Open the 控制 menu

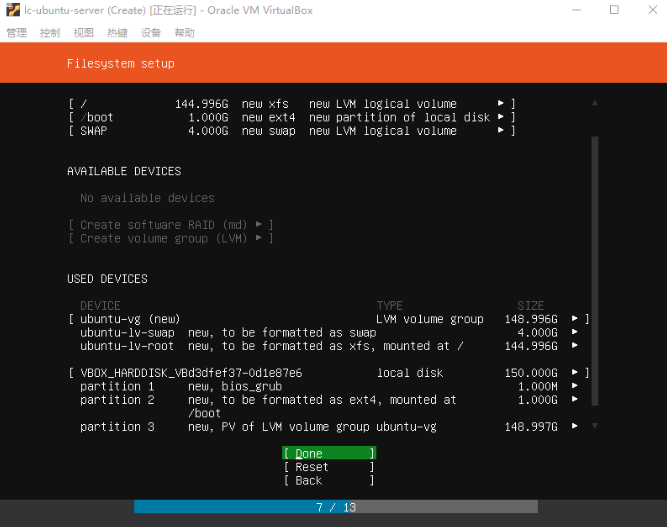point(50,33)
